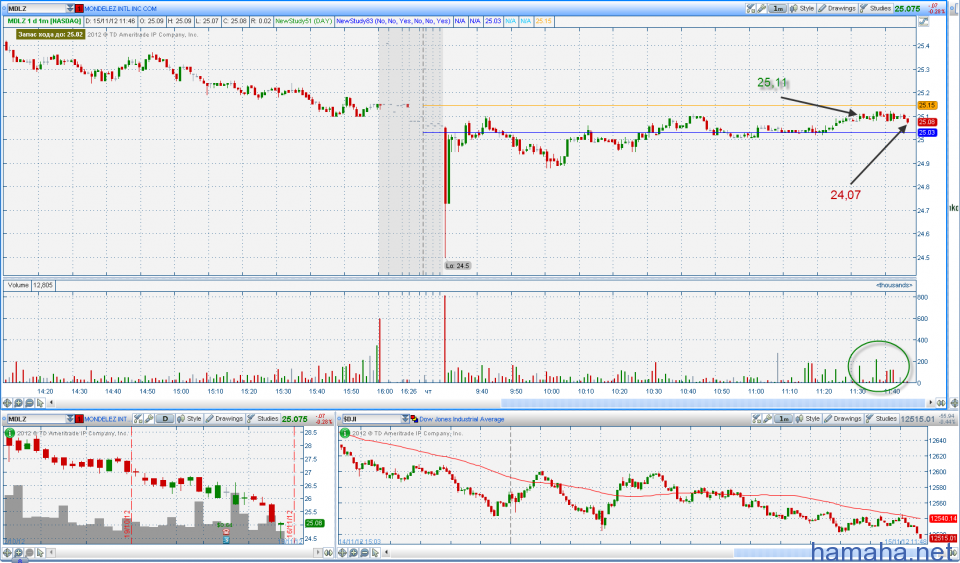Click the blue 25.03 price level tag
This screenshot has height=563, width=960.
(927, 133)
